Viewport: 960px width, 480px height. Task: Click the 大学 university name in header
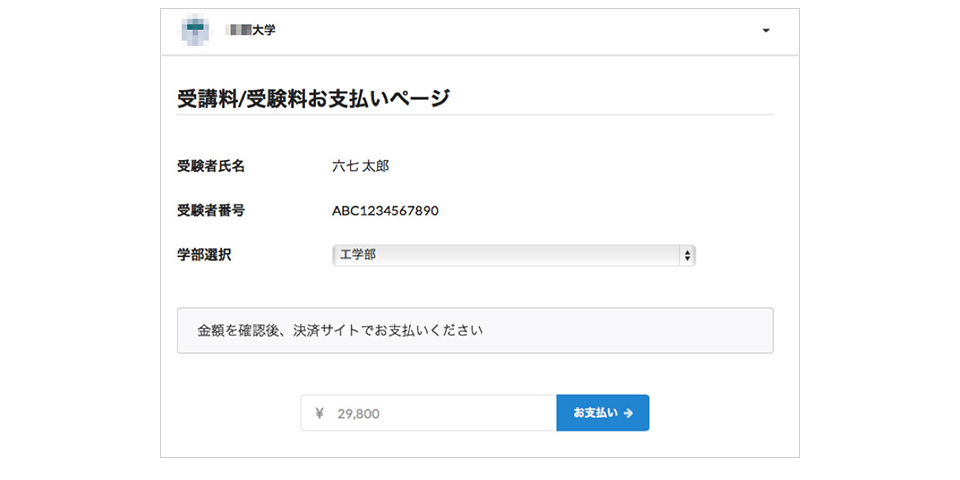(x=250, y=29)
